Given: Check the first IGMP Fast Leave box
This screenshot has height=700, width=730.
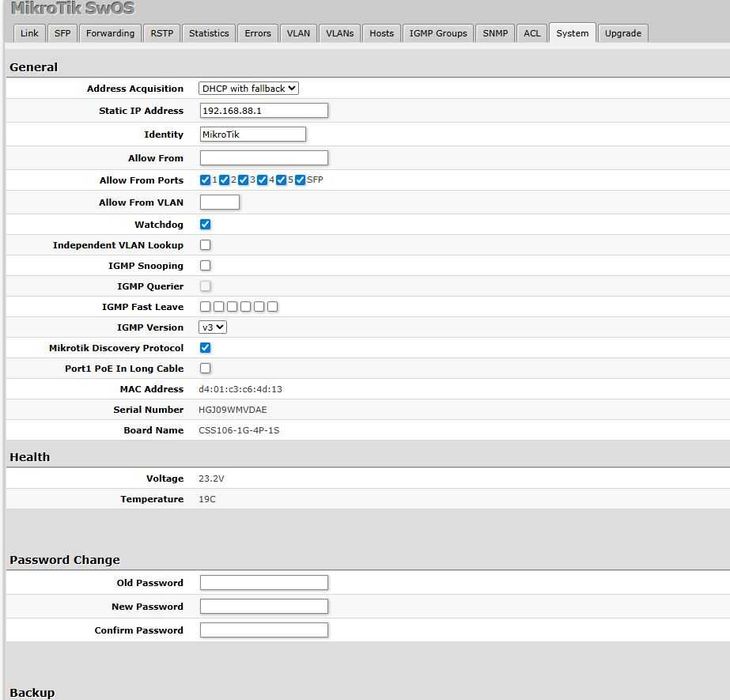Looking at the screenshot, I should click(x=205, y=307).
